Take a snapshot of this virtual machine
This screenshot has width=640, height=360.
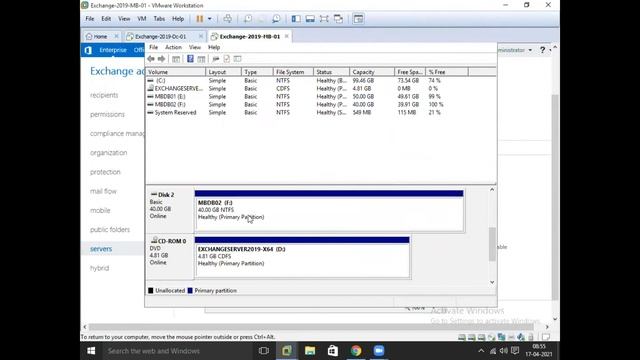coord(248,19)
